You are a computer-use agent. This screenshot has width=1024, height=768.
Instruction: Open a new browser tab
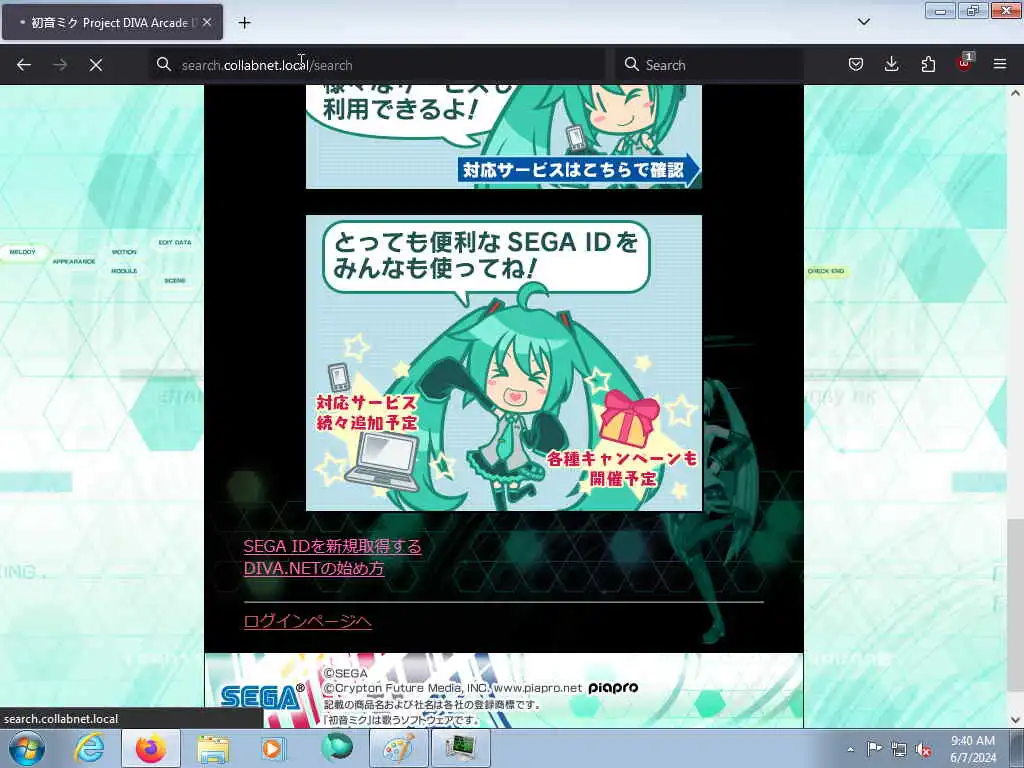click(244, 23)
